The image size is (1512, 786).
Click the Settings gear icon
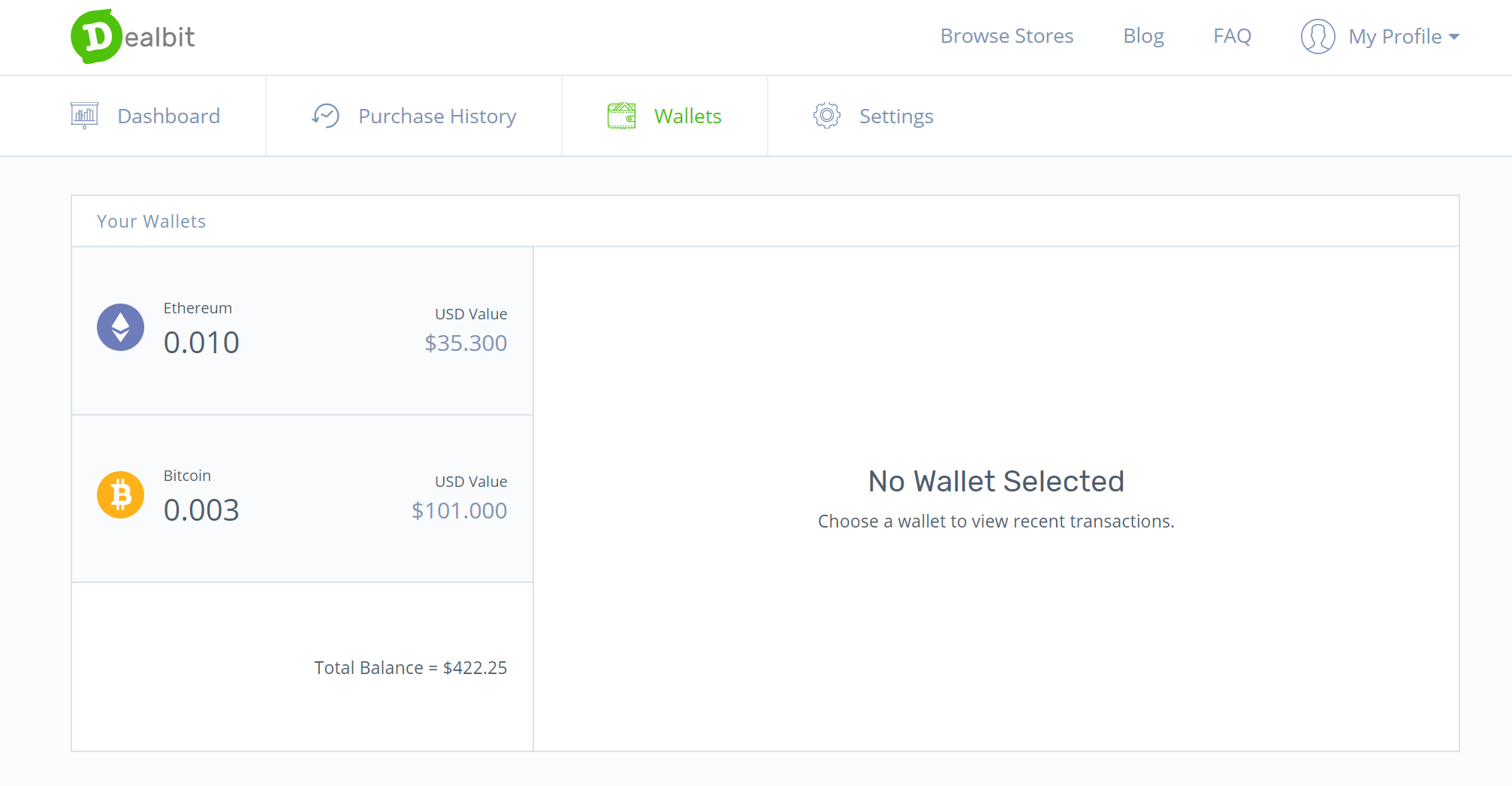point(826,116)
